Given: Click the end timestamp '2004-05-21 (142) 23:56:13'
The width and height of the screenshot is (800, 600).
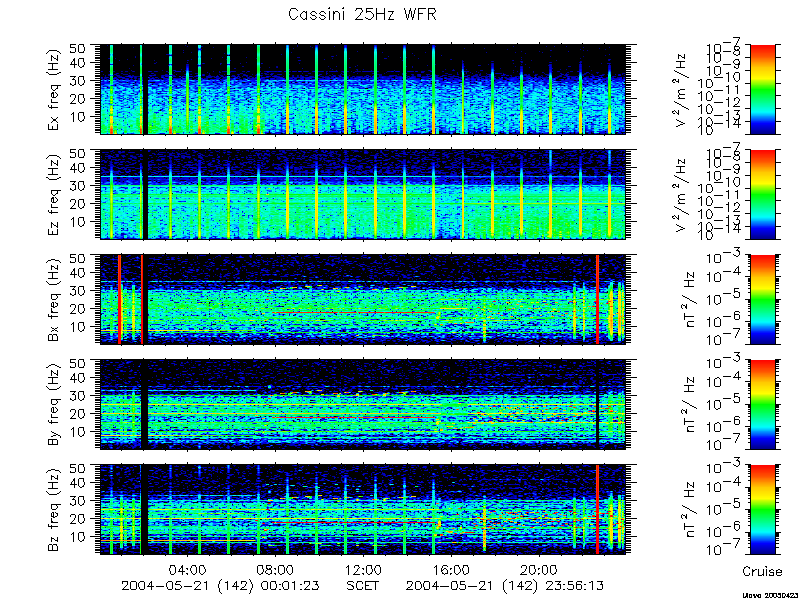Looking at the screenshot, I should click(505, 586).
